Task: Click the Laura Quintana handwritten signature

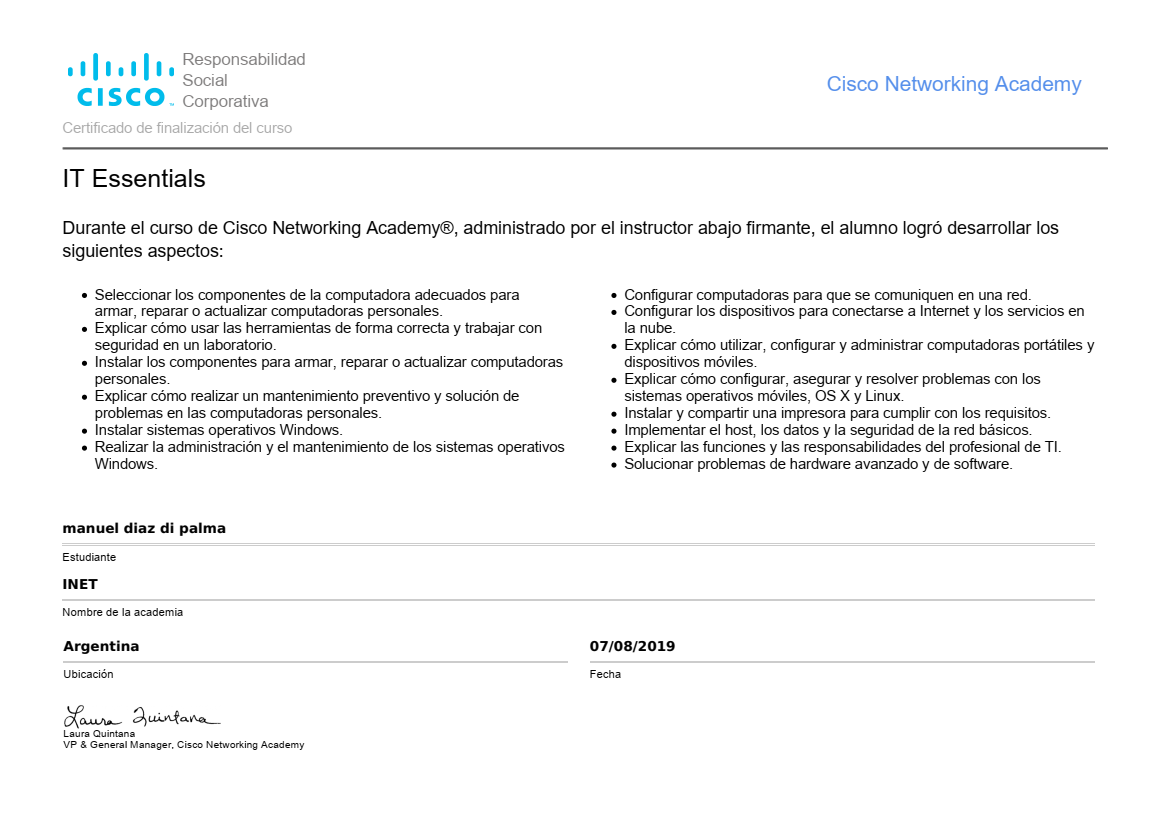Action: 141,717
